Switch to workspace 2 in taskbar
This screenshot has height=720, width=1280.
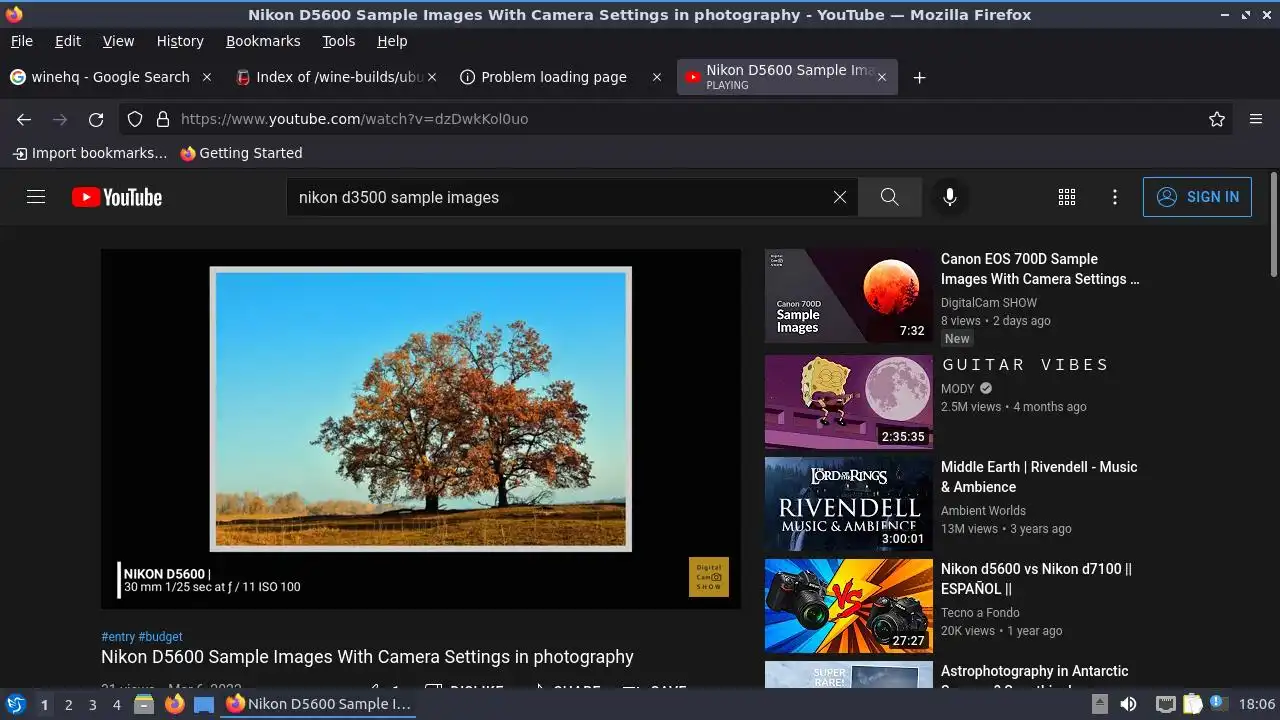coord(68,705)
